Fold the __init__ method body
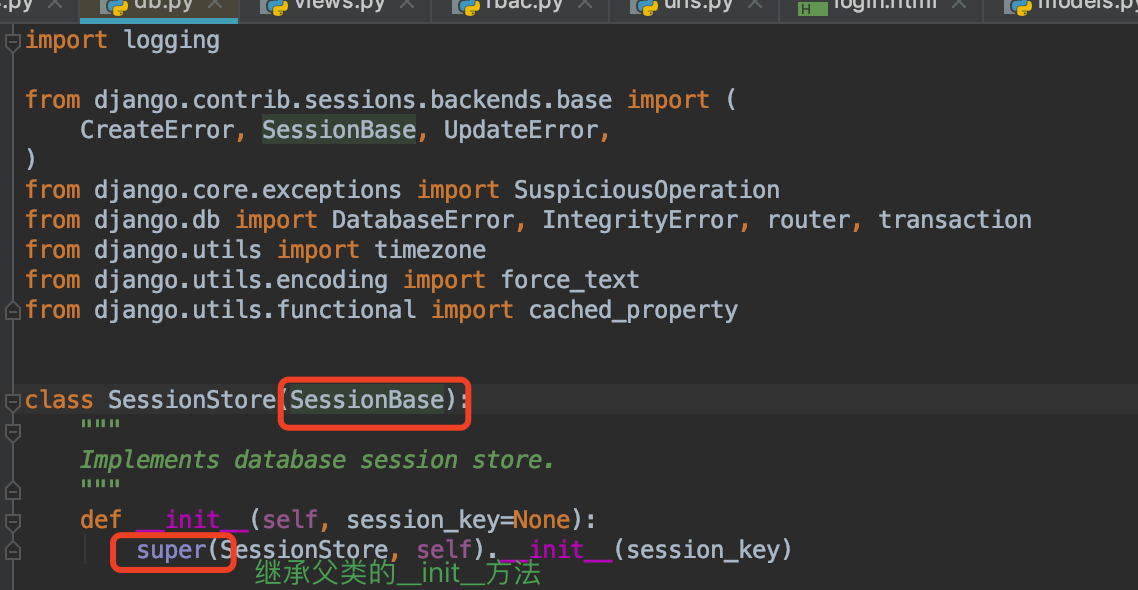Image resolution: width=1138 pixels, height=590 pixels. click(12, 522)
